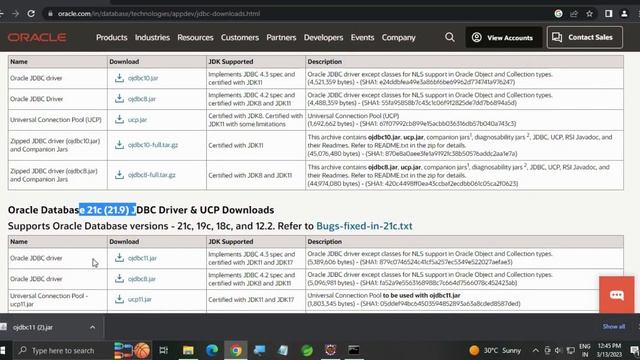Open the 30°C Sunny weather widget
The width and height of the screenshot is (640, 360).
495,351
